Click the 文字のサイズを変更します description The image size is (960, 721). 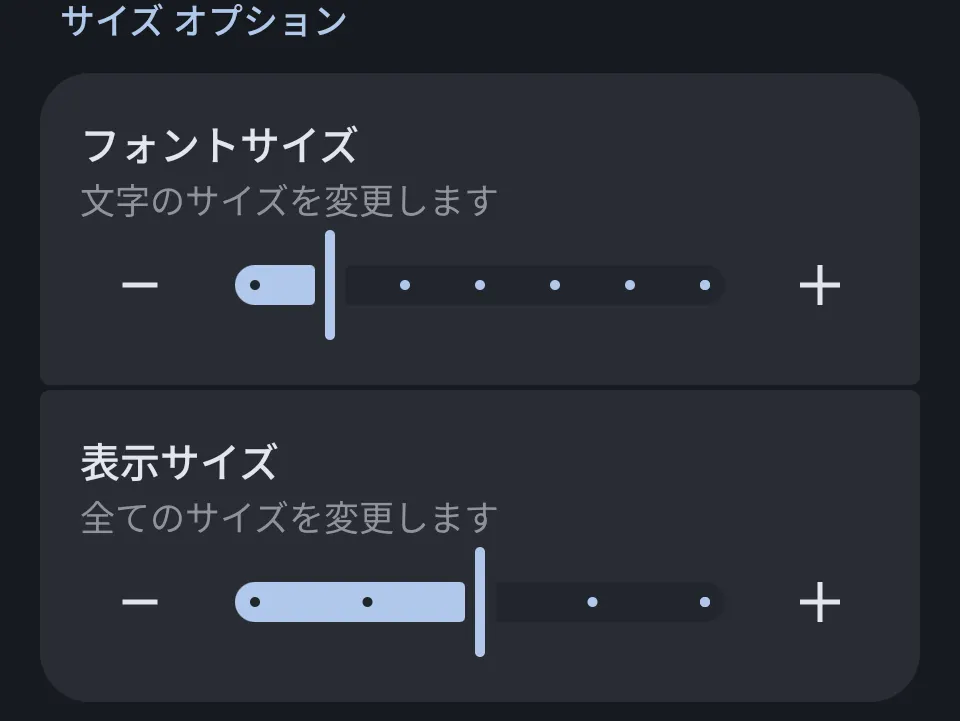(x=289, y=201)
